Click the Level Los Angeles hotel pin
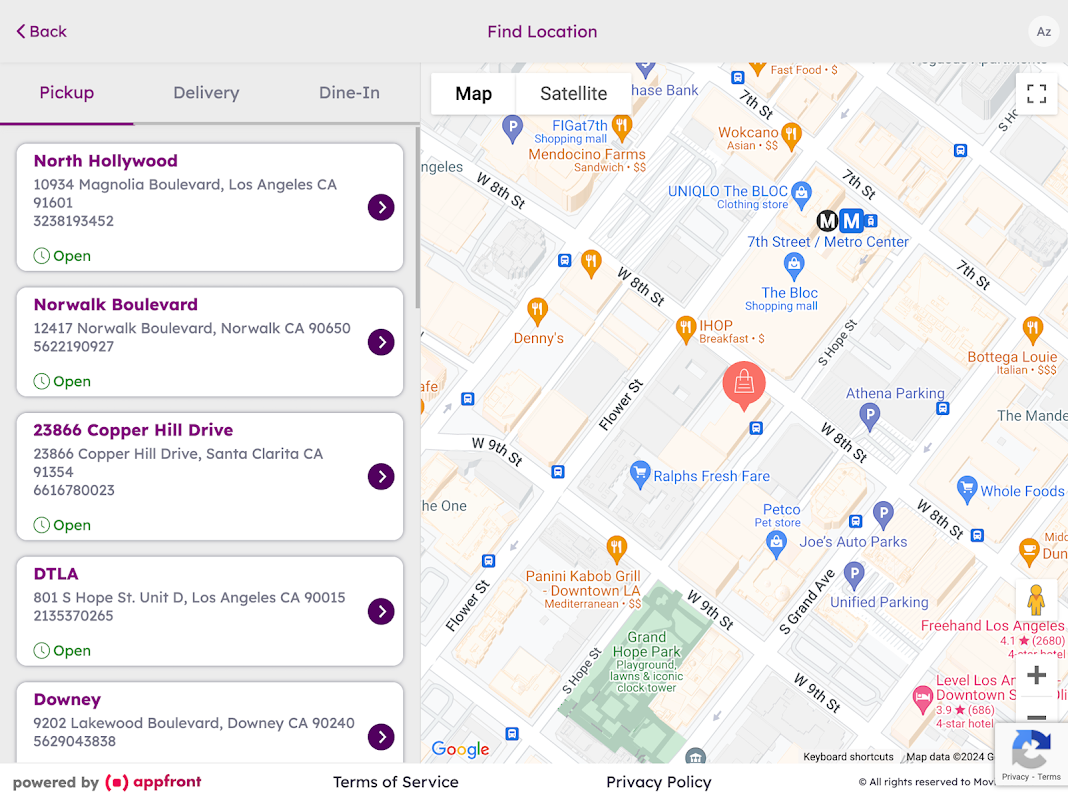This screenshot has height=800, width=1068. pyautogui.click(x=922, y=699)
